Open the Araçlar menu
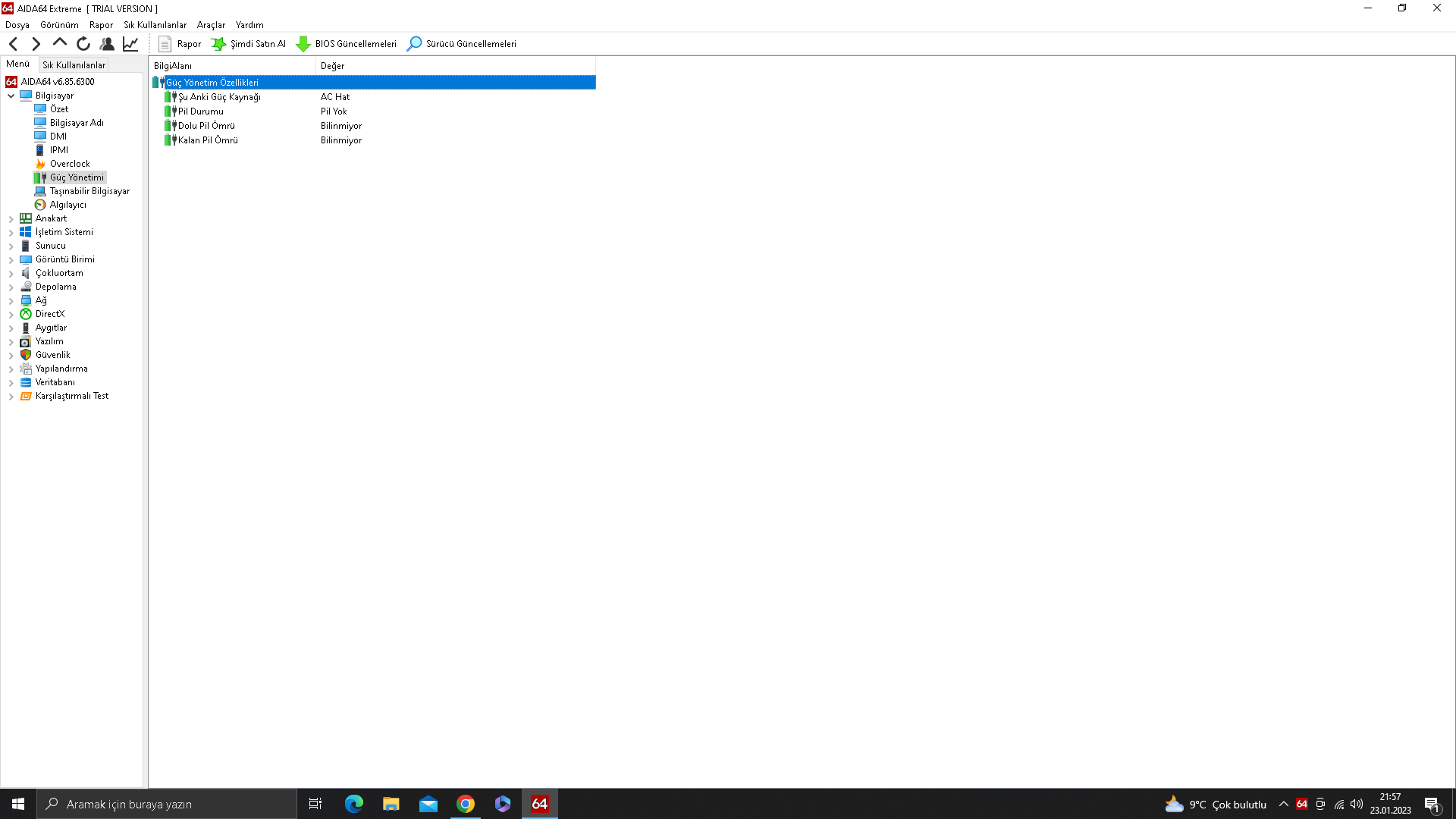The width and height of the screenshot is (1456, 819). [211, 25]
